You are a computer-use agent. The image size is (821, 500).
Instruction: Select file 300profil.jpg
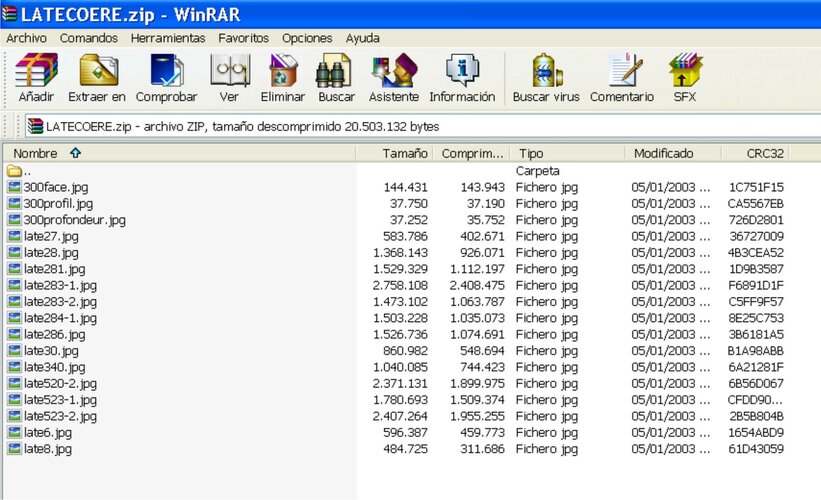tap(58, 204)
